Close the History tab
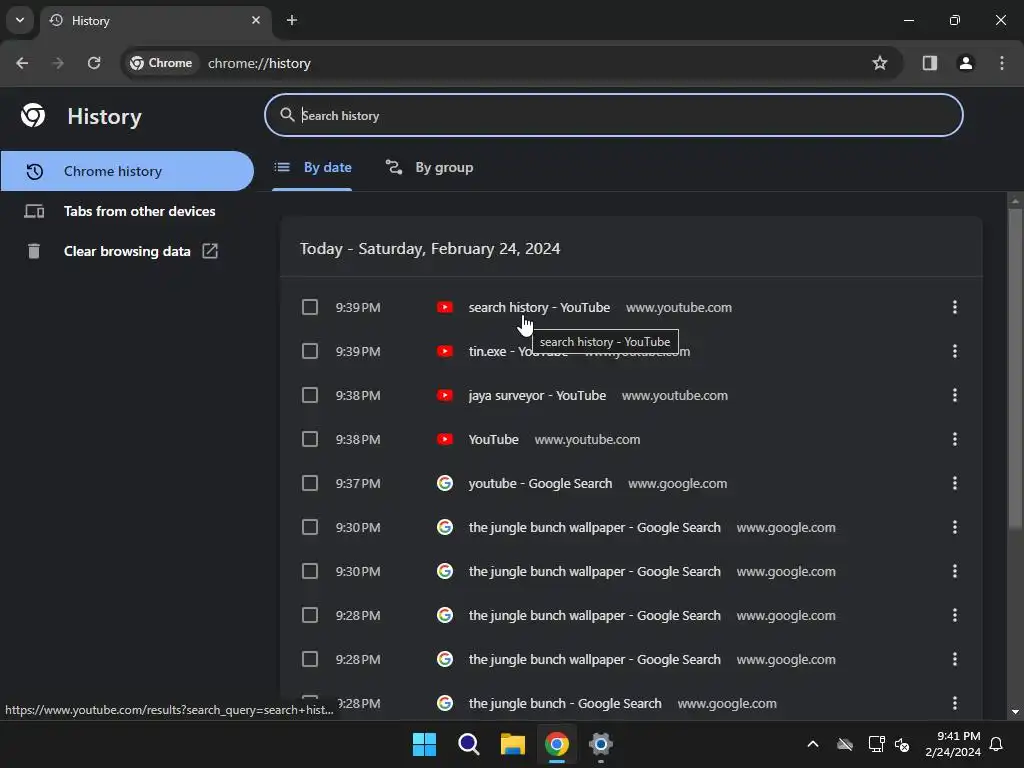The height and width of the screenshot is (768, 1024). [x=256, y=20]
